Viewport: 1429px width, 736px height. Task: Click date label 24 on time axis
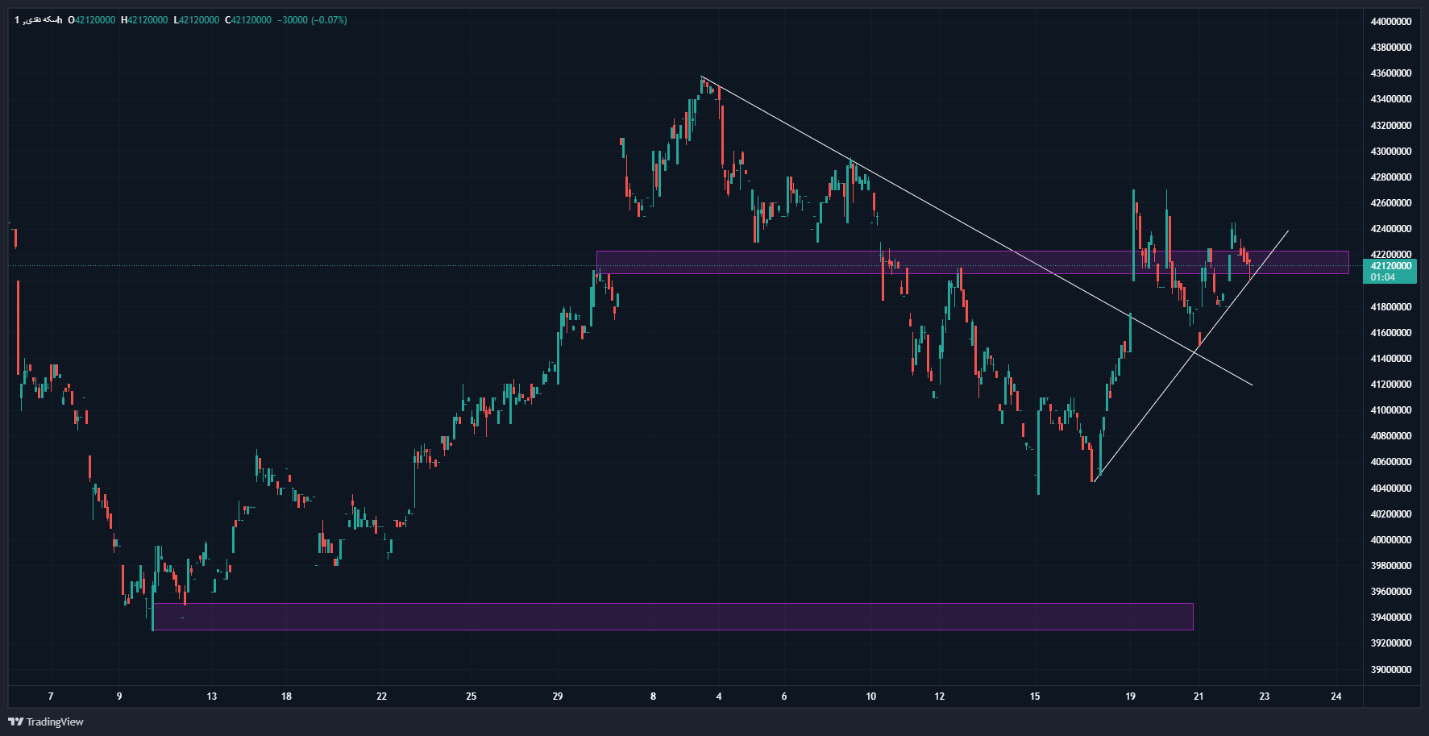[1336, 696]
